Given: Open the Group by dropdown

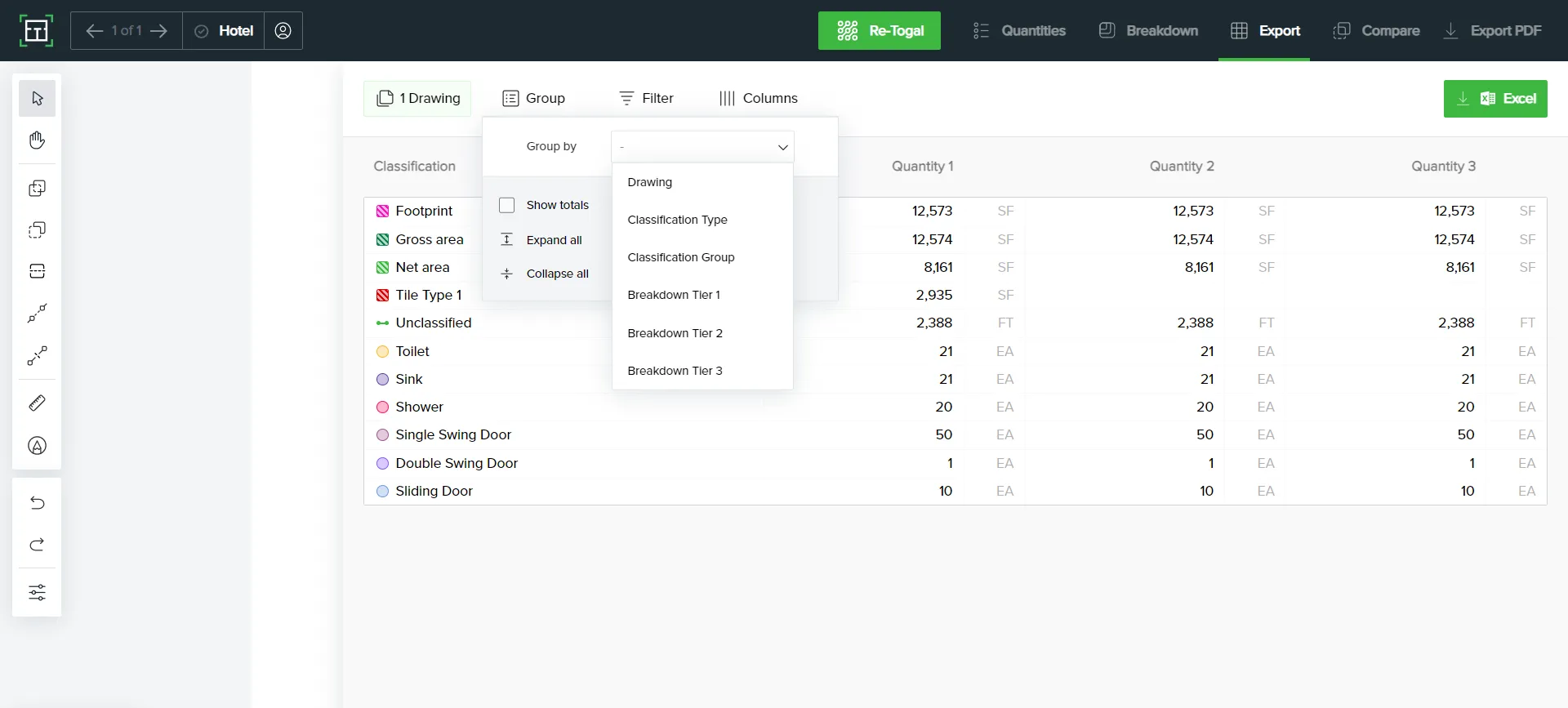Looking at the screenshot, I should coord(702,147).
